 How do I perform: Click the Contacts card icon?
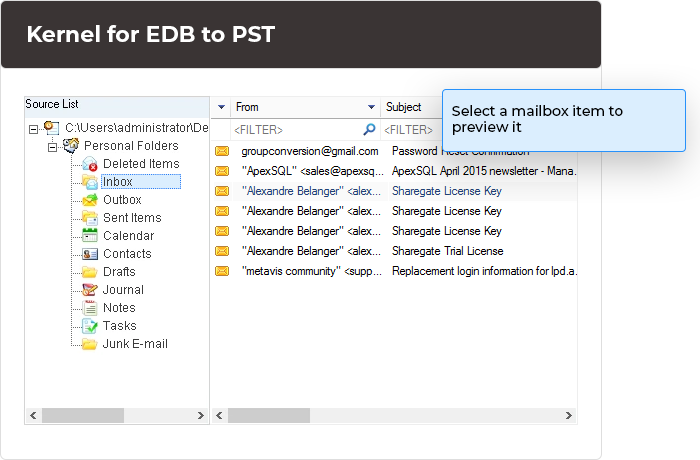coord(90,254)
